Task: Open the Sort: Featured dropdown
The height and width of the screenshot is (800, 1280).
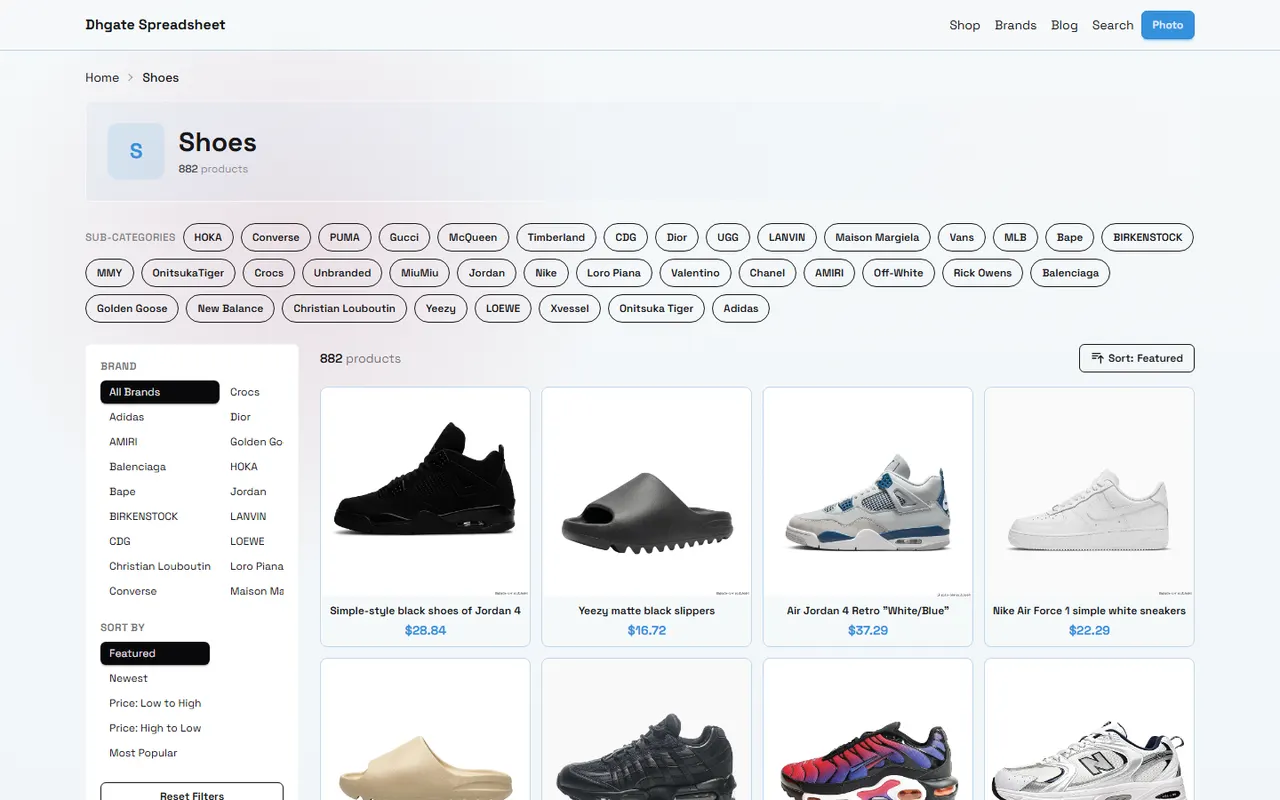Action: click(1136, 358)
